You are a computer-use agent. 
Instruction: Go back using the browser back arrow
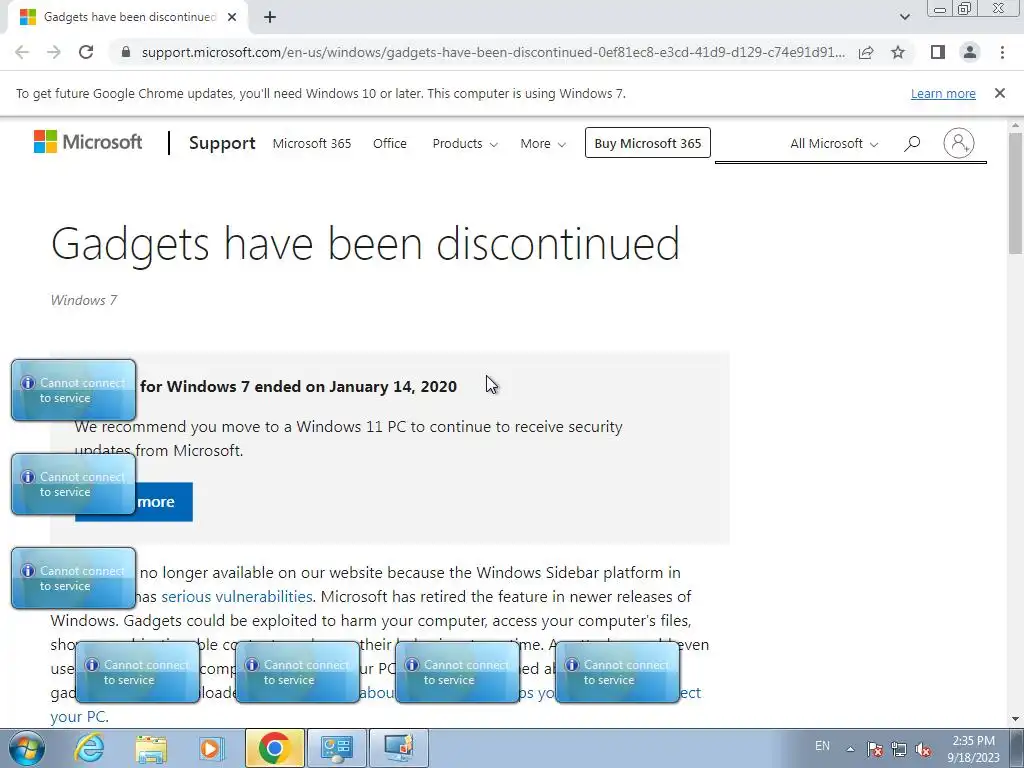[x=22, y=52]
